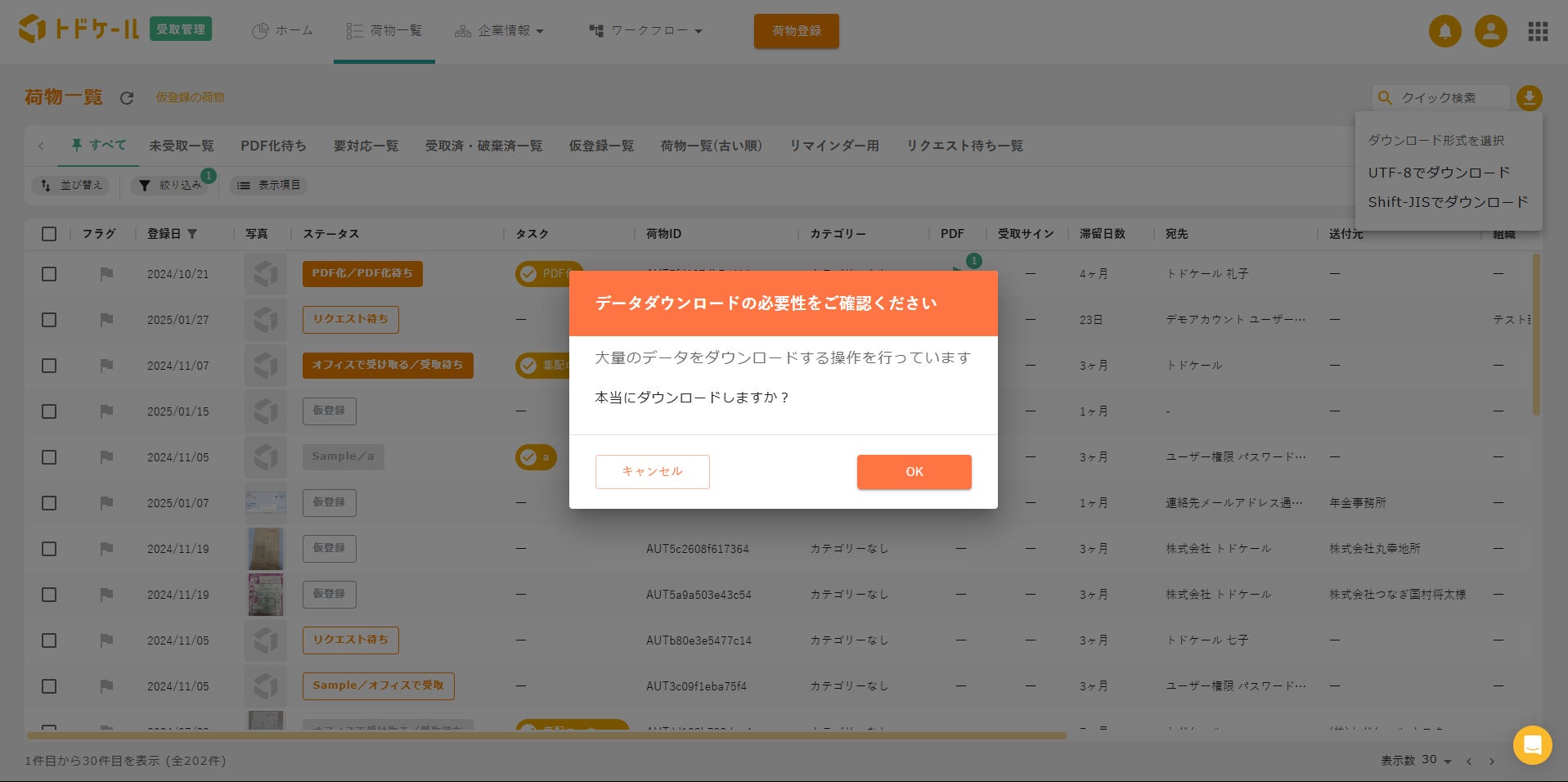Switch to the 未受取一覧 tab

click(x=182, y=146)
